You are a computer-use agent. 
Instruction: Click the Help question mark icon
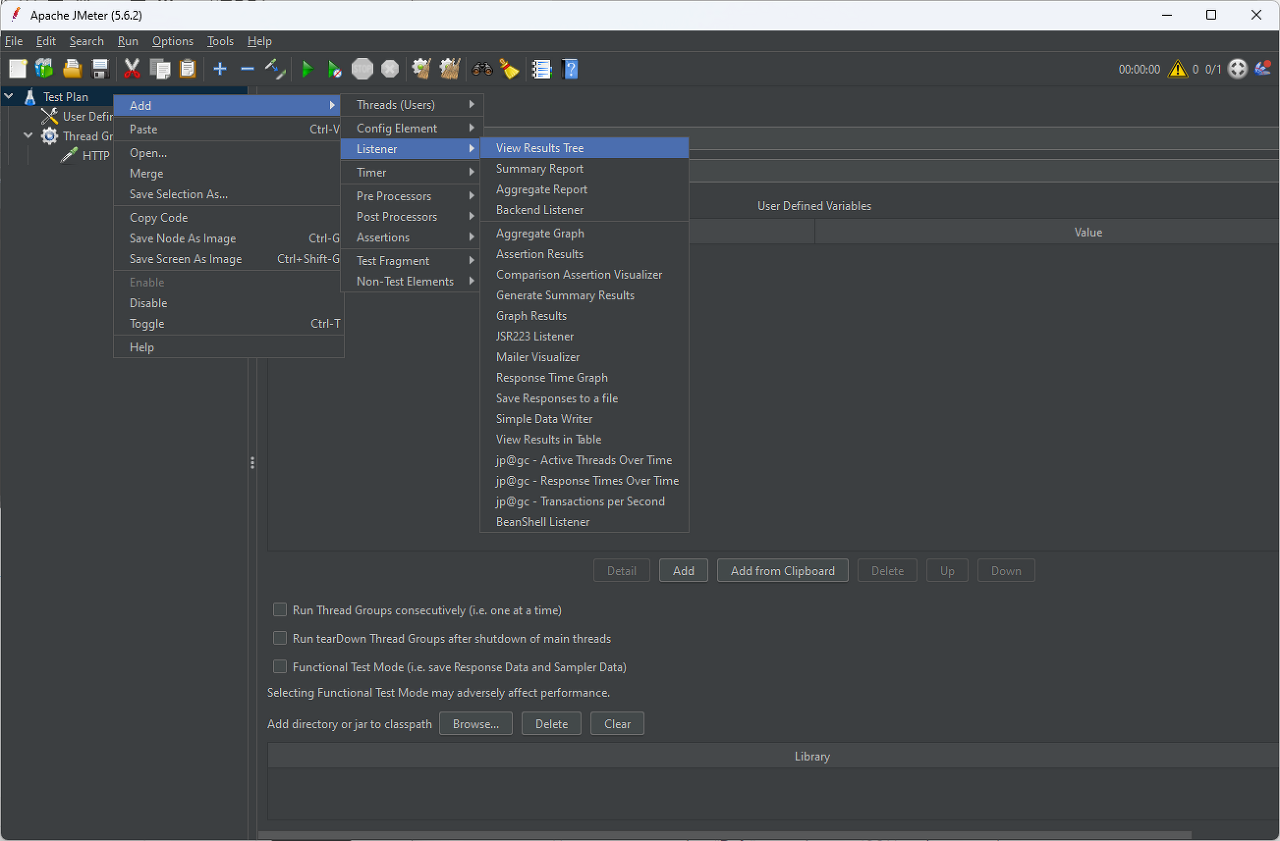(570, 69)
